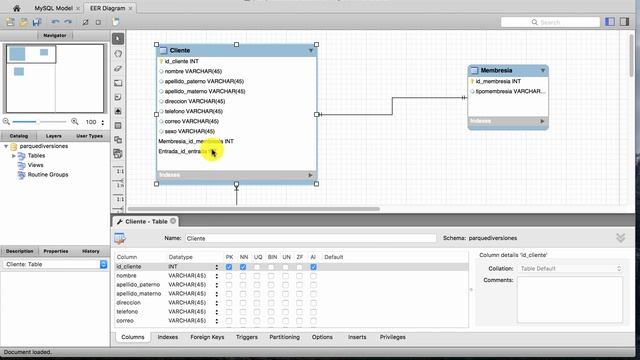
Task: Show the History panel tab
Action: [91, 251]
